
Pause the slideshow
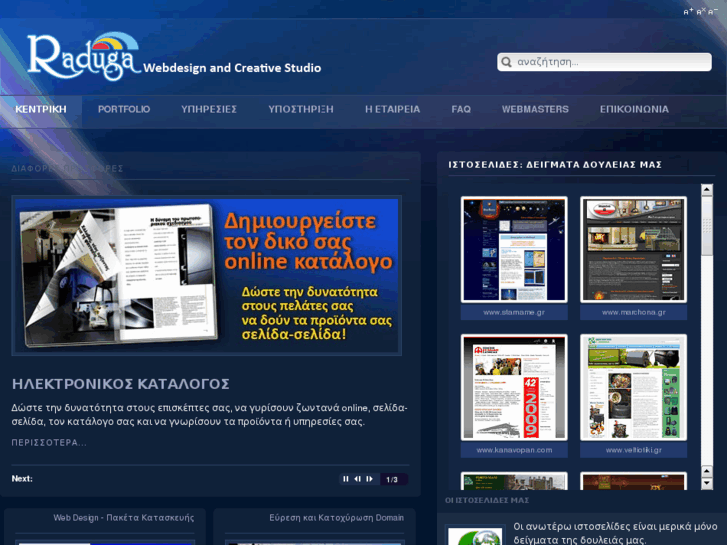pyautogui.click(x=345, y=479)
